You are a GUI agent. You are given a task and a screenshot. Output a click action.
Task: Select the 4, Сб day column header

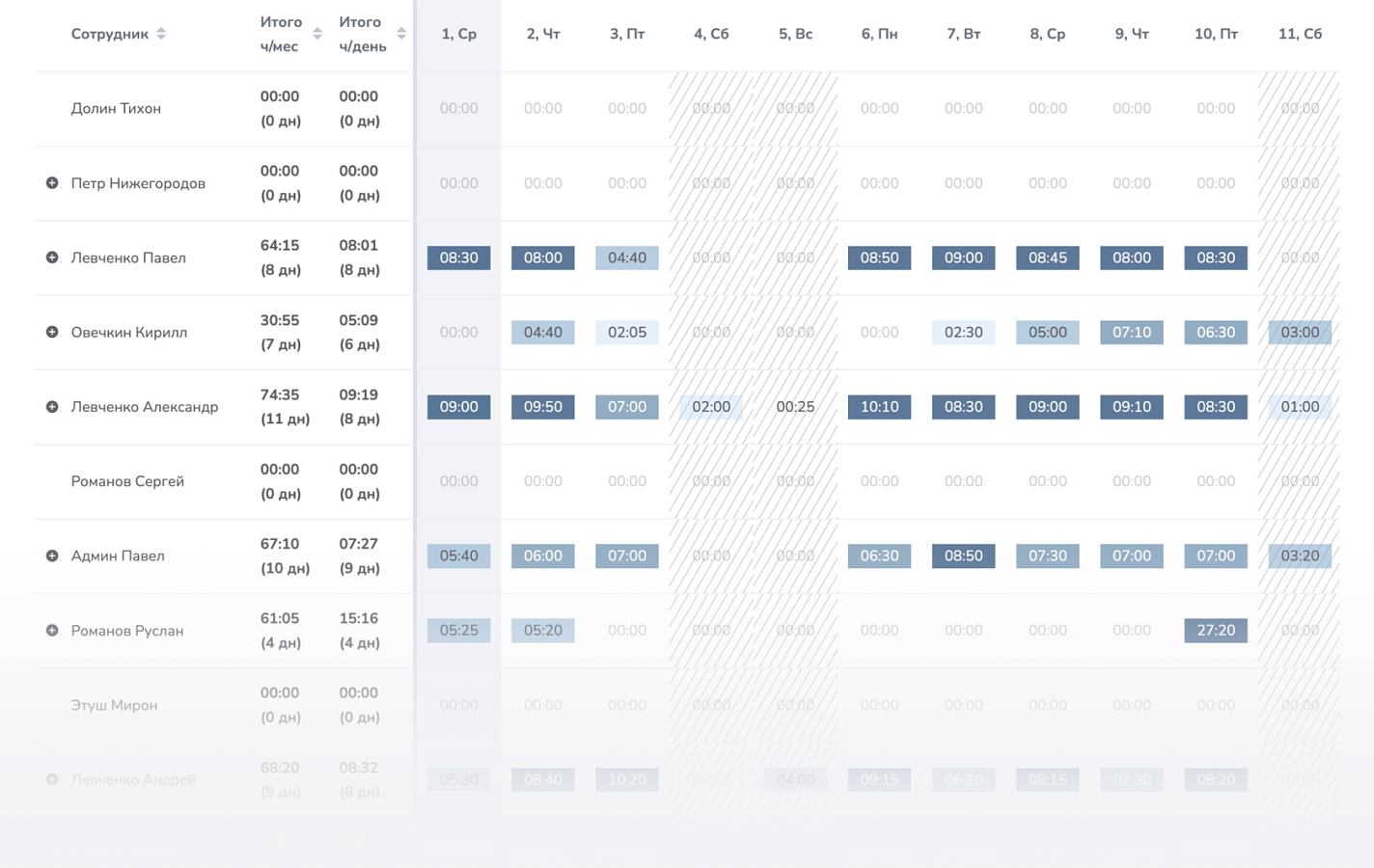click(711, 34)
